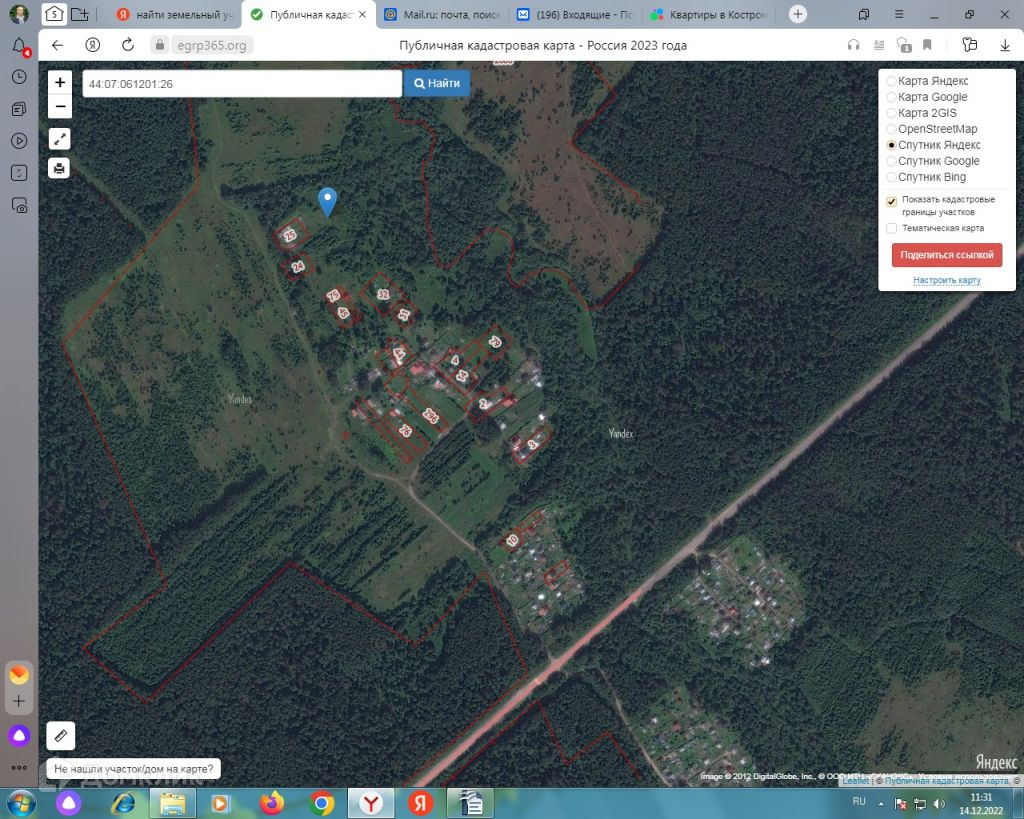Select Спутник Bing radio option
The image size is (1024, 819).
[891, 177]
